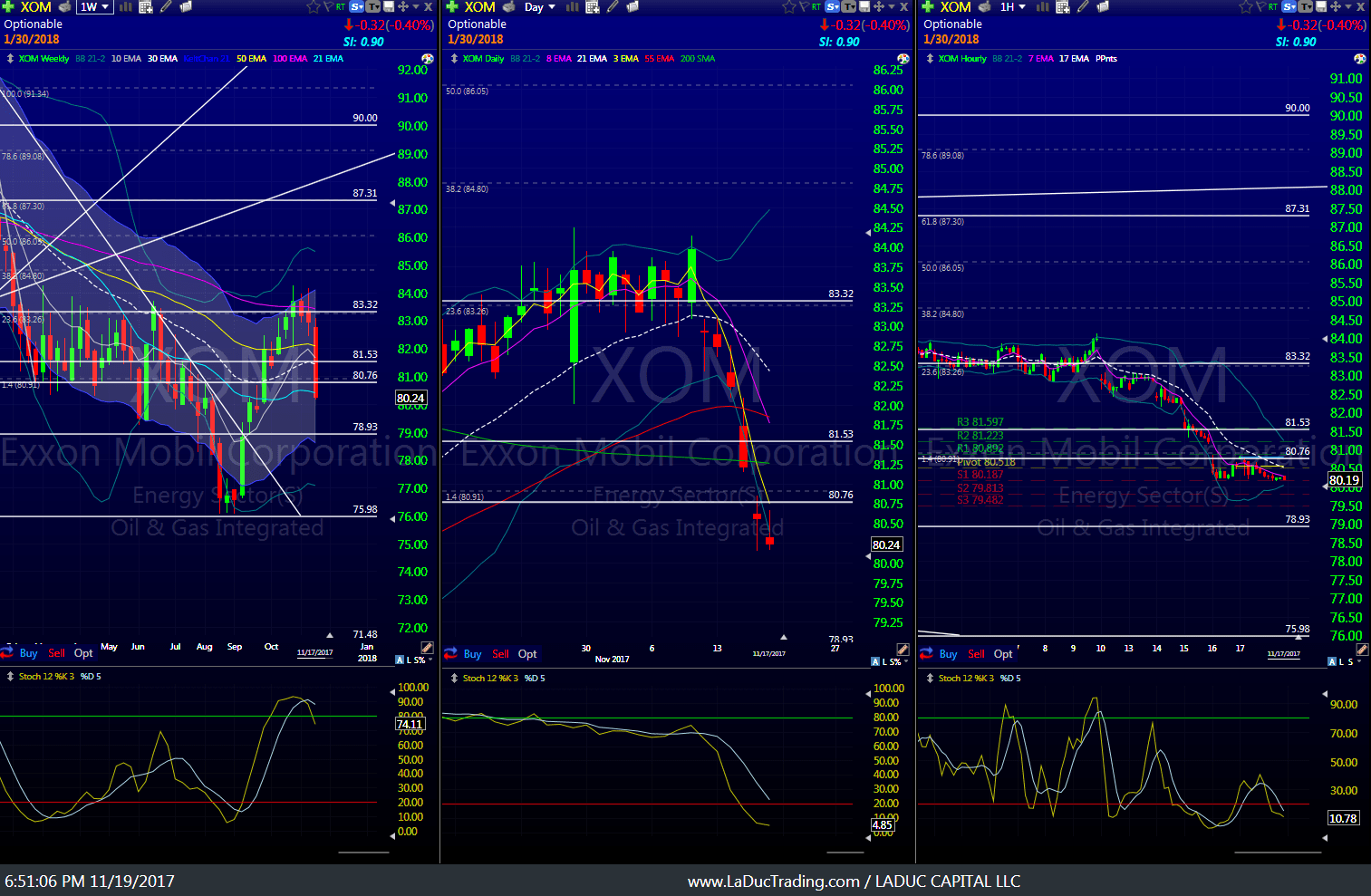This screenshot has height=896, width=1371.
Task: Open the 1W timeframe dropdown
Action: pos(95,6)
